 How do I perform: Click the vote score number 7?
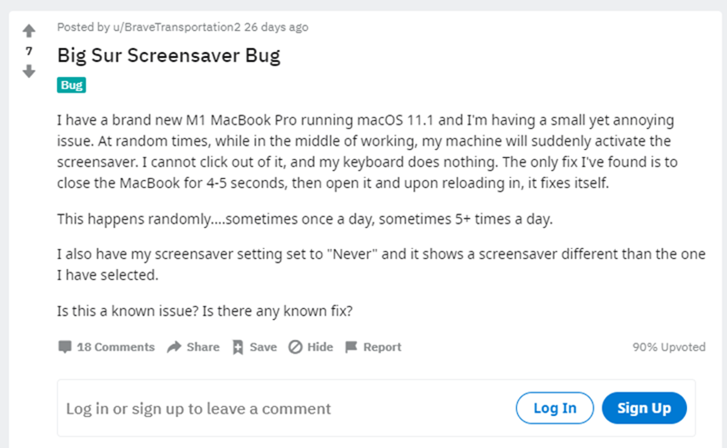tap(29, 51)
